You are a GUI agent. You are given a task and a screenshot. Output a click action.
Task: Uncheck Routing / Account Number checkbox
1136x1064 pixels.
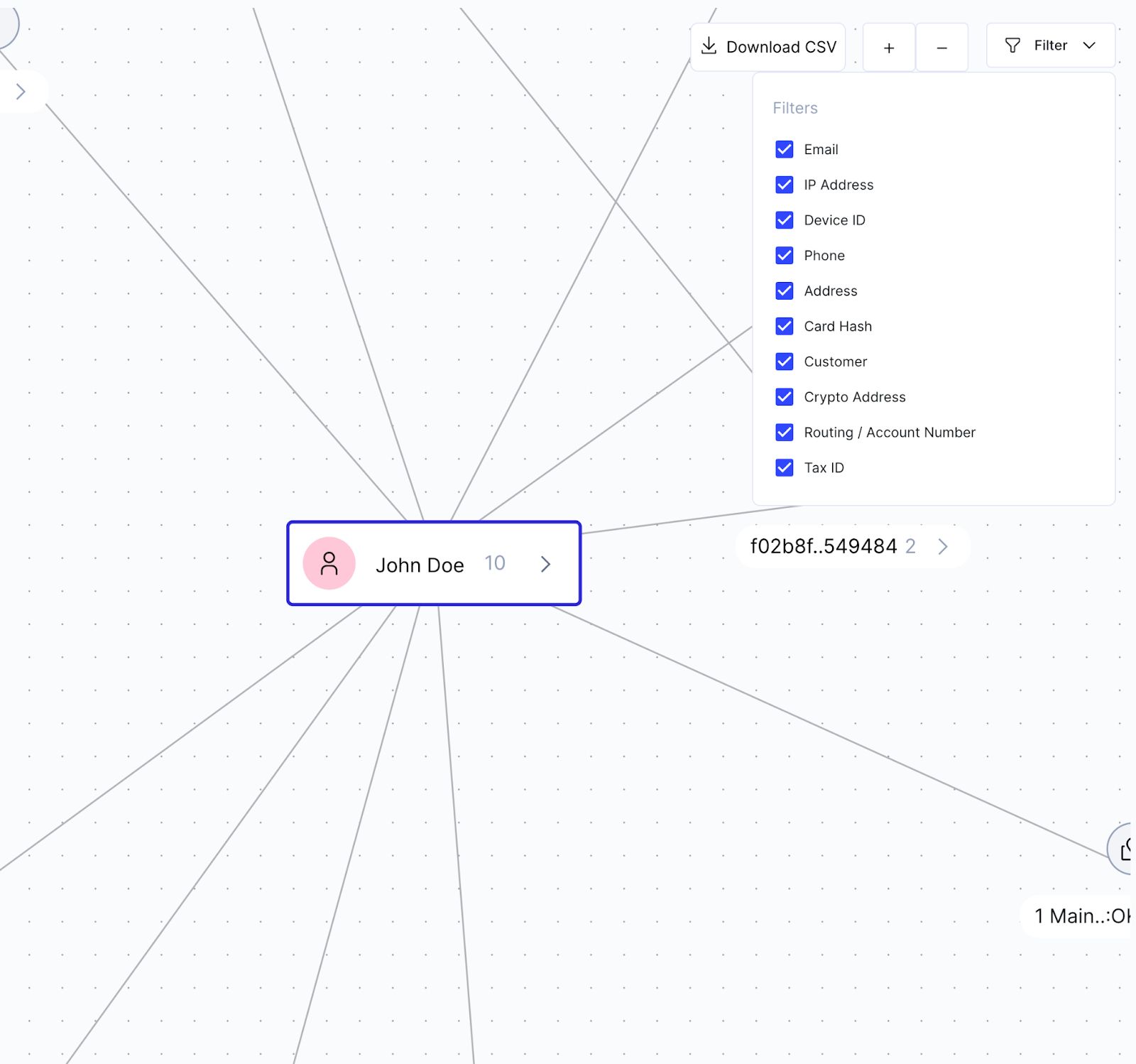(x=785, y=432)
